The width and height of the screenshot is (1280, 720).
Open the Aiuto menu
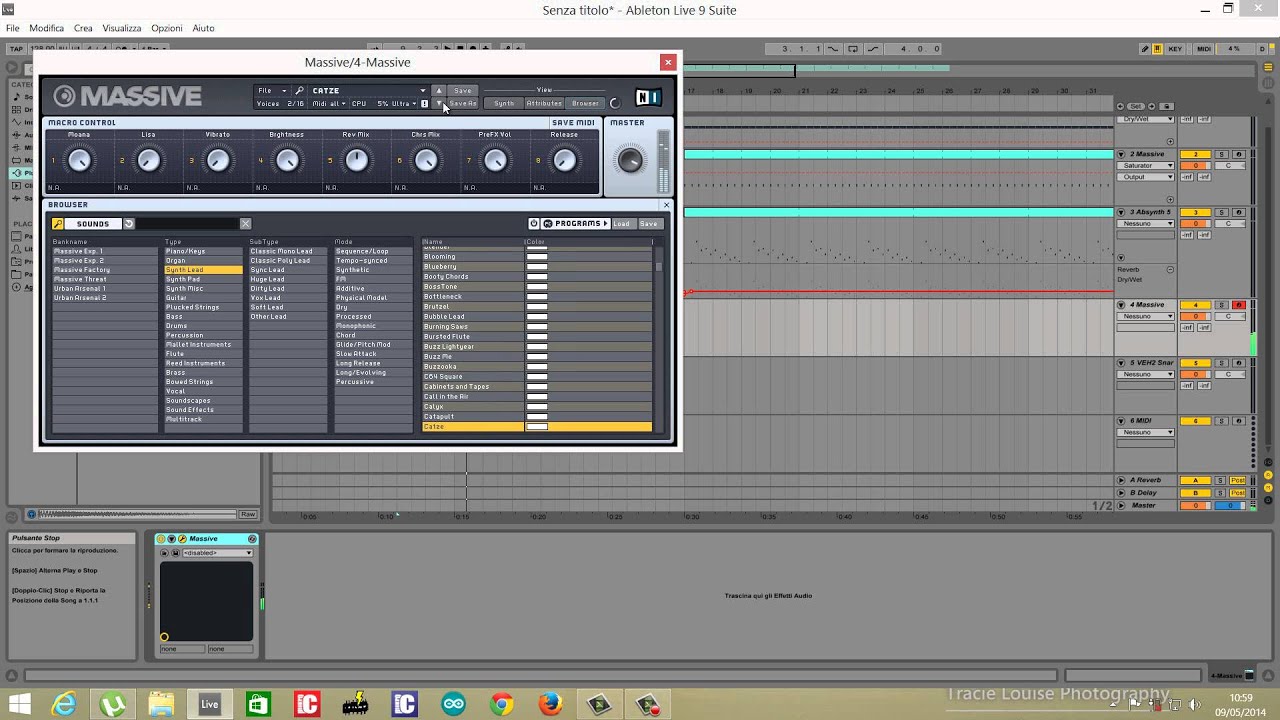click(x=203, y=28)
